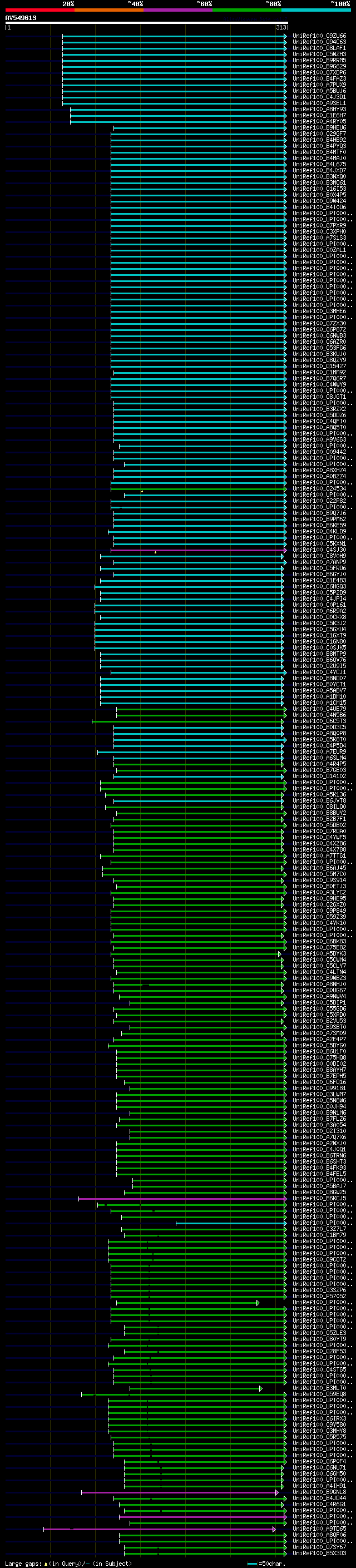Open hit UniRef100_Q80YT9
Viewport: 356px width, 1568px height.
(x=319, y=1339)
